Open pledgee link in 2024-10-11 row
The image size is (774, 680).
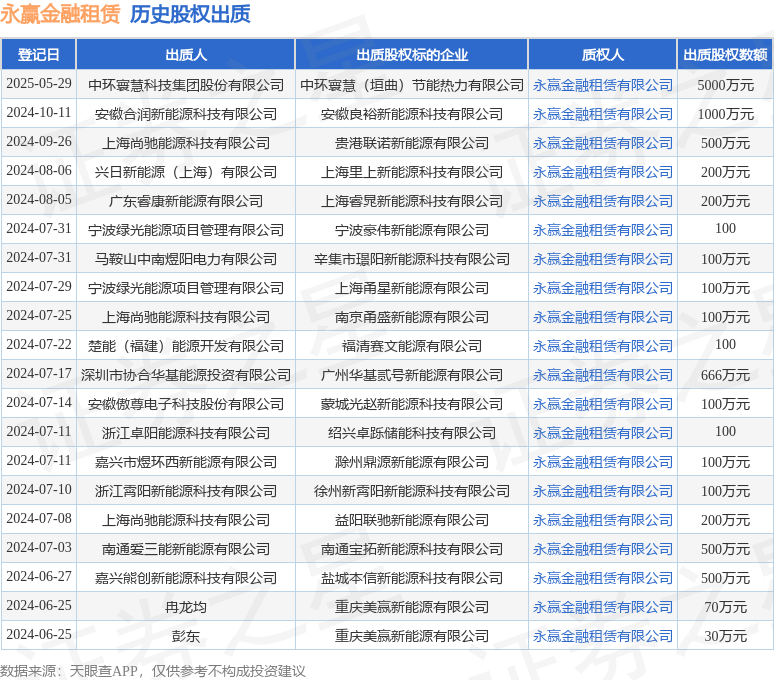(602, 114)
